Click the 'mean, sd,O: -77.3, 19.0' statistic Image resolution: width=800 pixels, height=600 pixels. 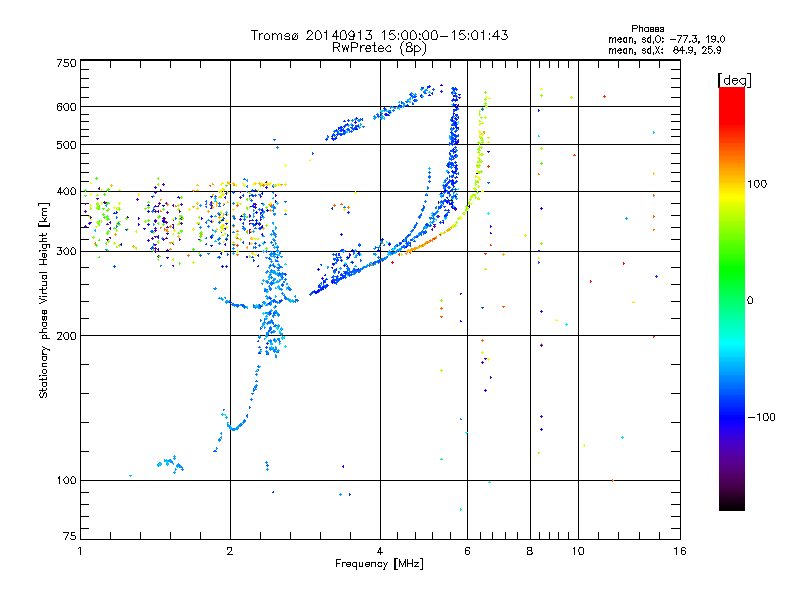coord(666,39)
